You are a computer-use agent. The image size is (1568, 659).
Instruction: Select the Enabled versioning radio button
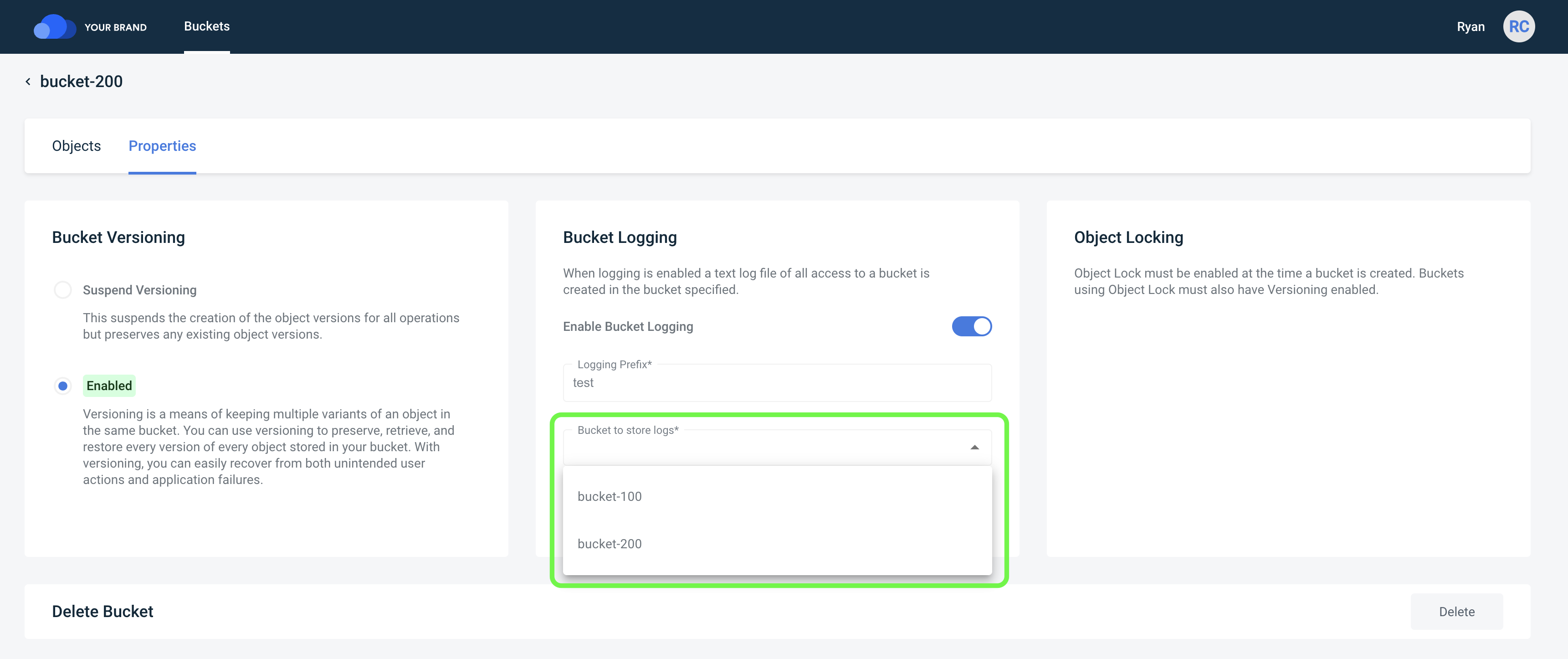63,386
